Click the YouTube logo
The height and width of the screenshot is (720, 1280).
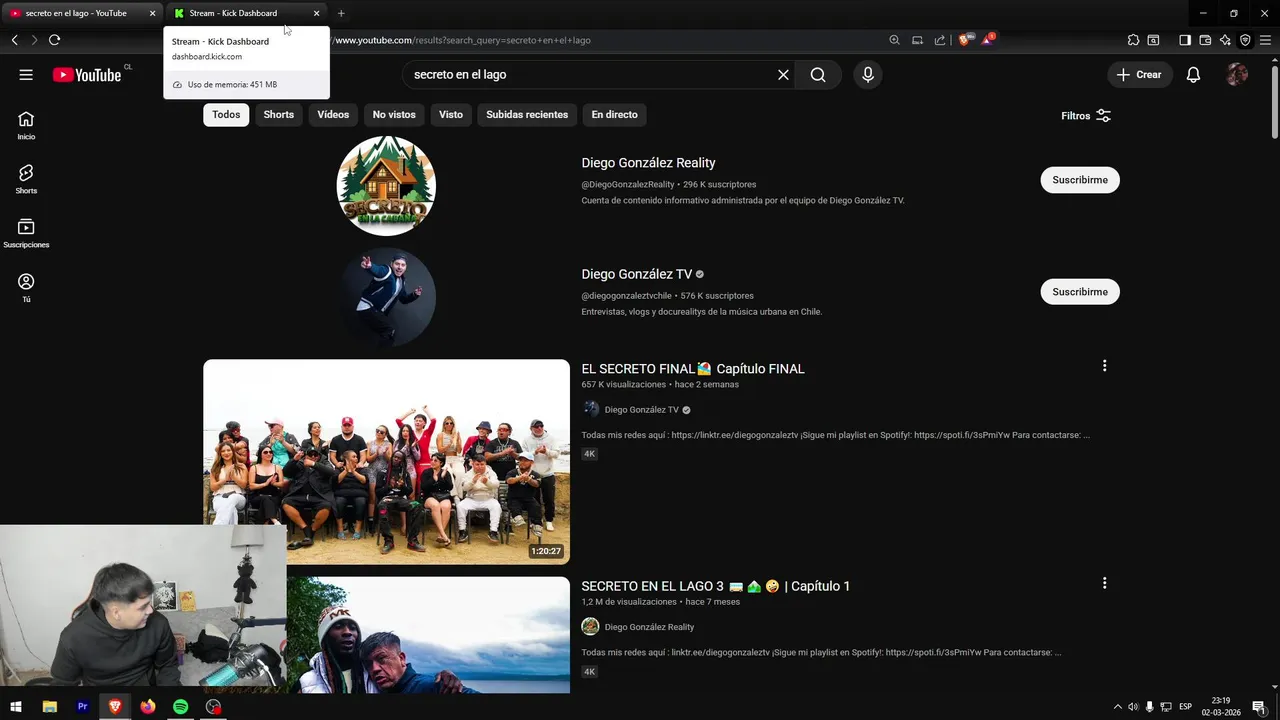(x=87, y=75)
